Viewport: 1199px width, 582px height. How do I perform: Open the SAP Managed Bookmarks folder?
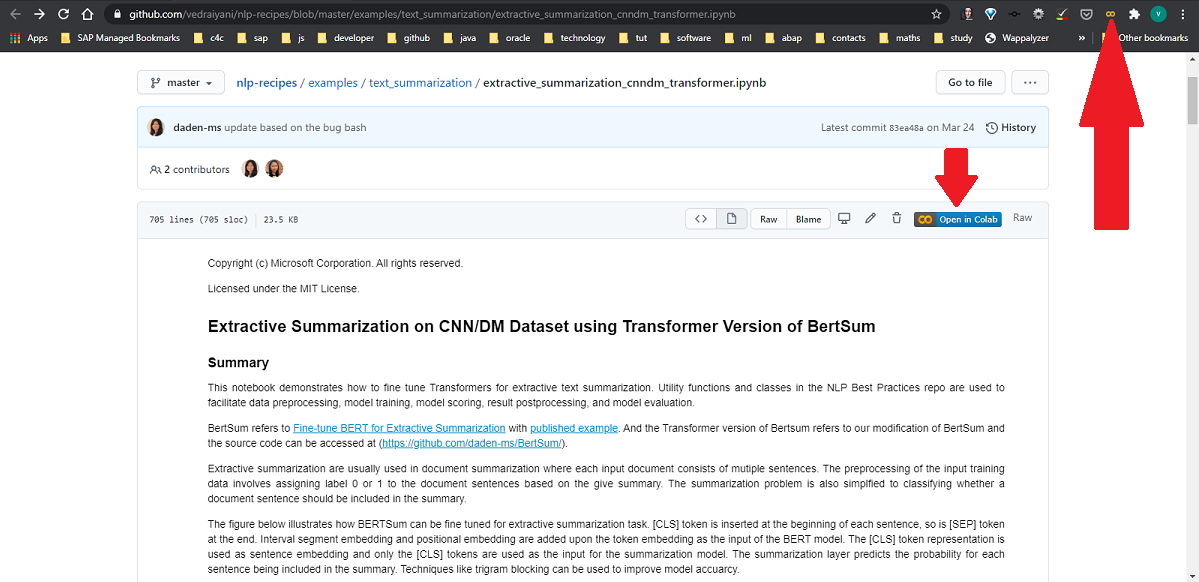coord(119,37)
